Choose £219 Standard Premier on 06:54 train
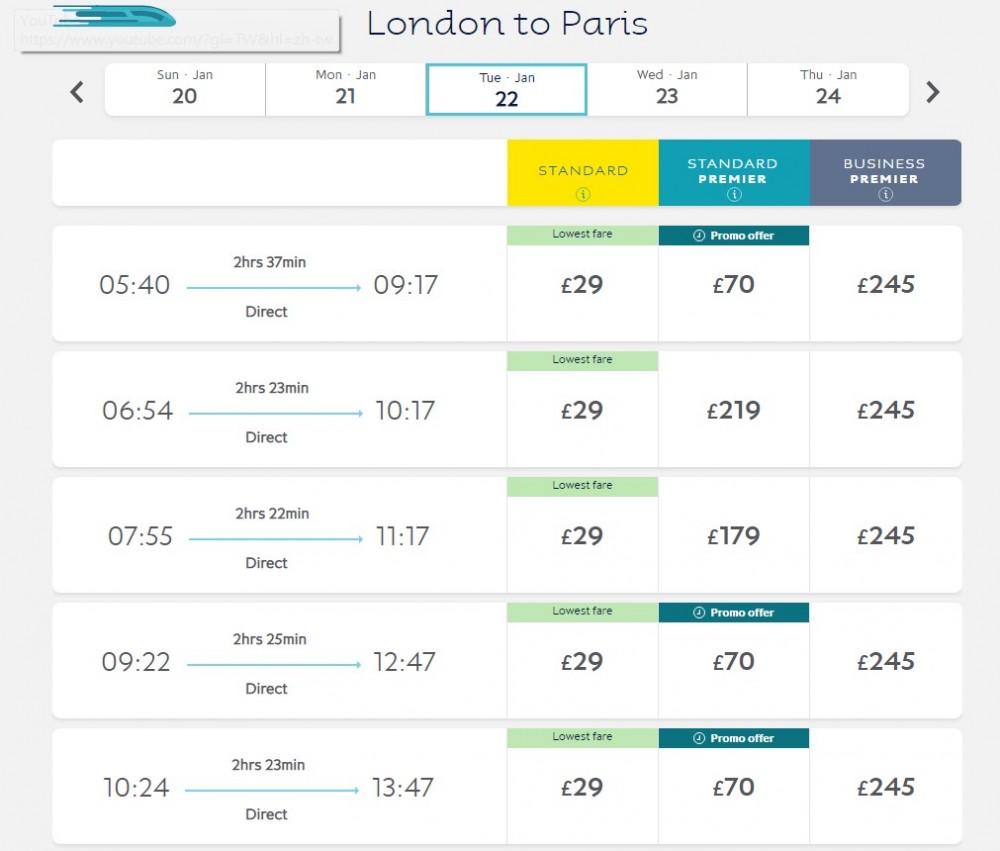This screenshot has width=1000, height=851. pyautogui.click(x=733, y=410)
